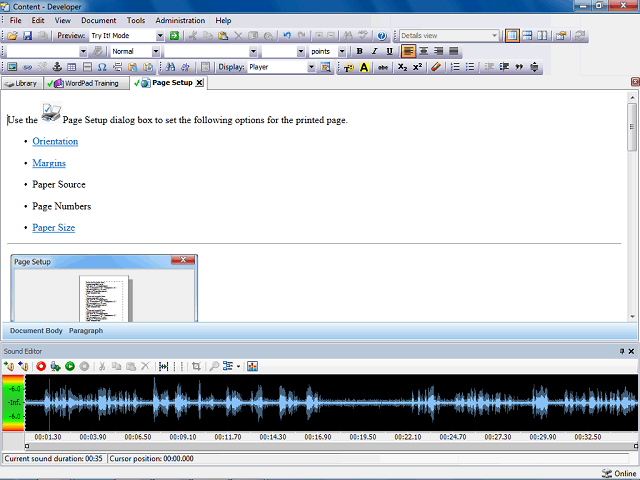The image size is (640, 480).
Task: Start preview with green arrow button
Action: [174, 36]
